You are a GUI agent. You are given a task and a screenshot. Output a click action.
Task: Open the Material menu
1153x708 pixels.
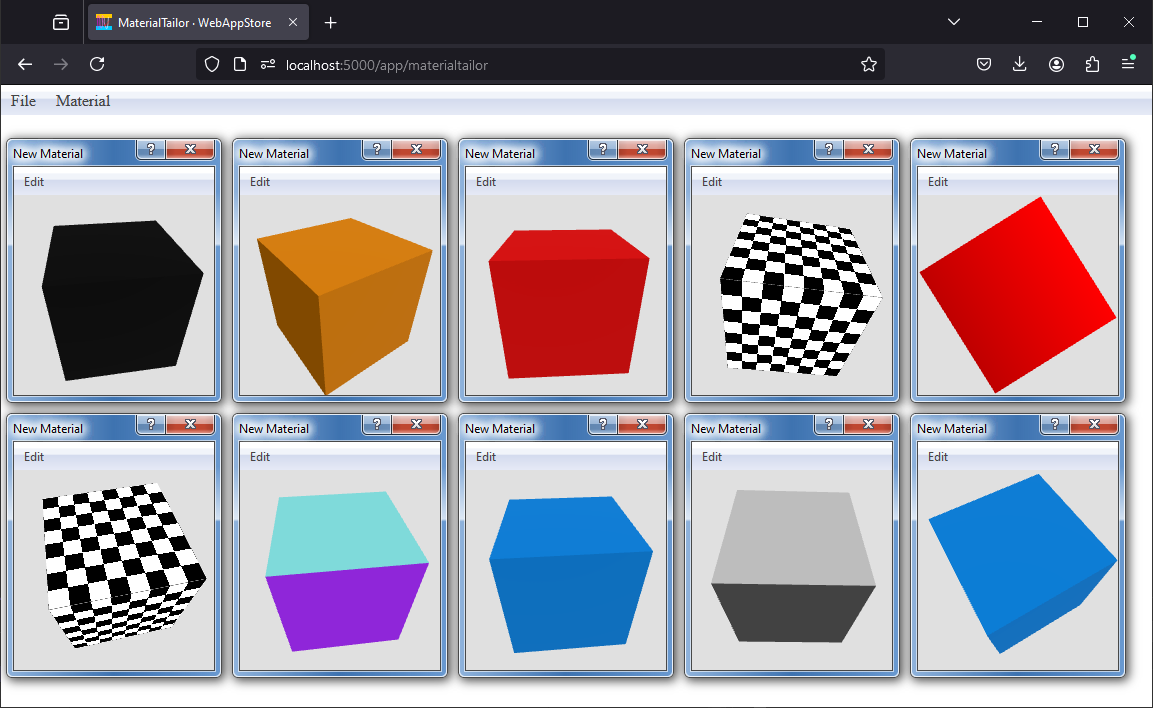pyautogui.click(x=83, y=101)
